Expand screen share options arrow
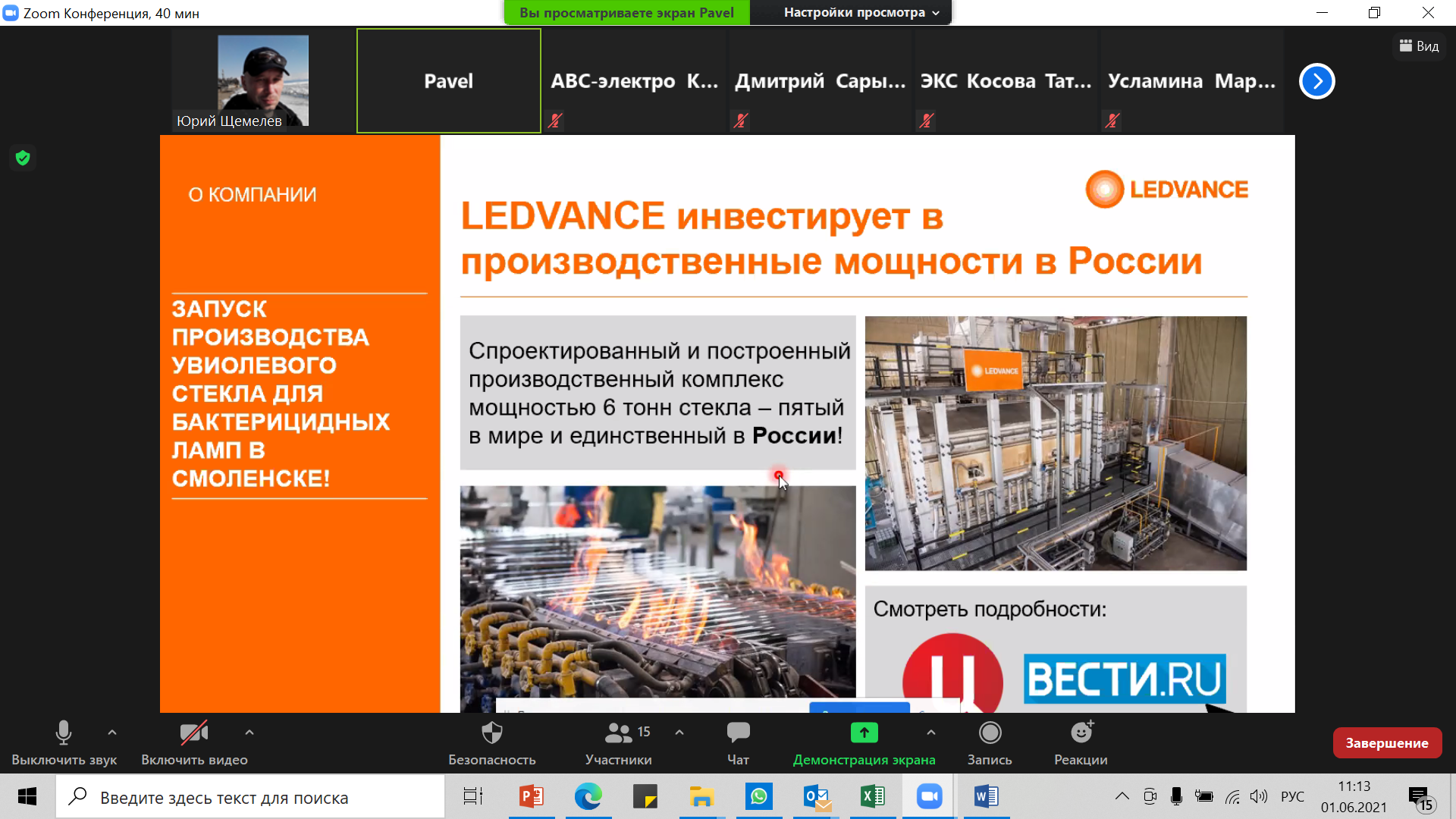The height and width of the screenshot is (819, 1456). pos(931,733)
